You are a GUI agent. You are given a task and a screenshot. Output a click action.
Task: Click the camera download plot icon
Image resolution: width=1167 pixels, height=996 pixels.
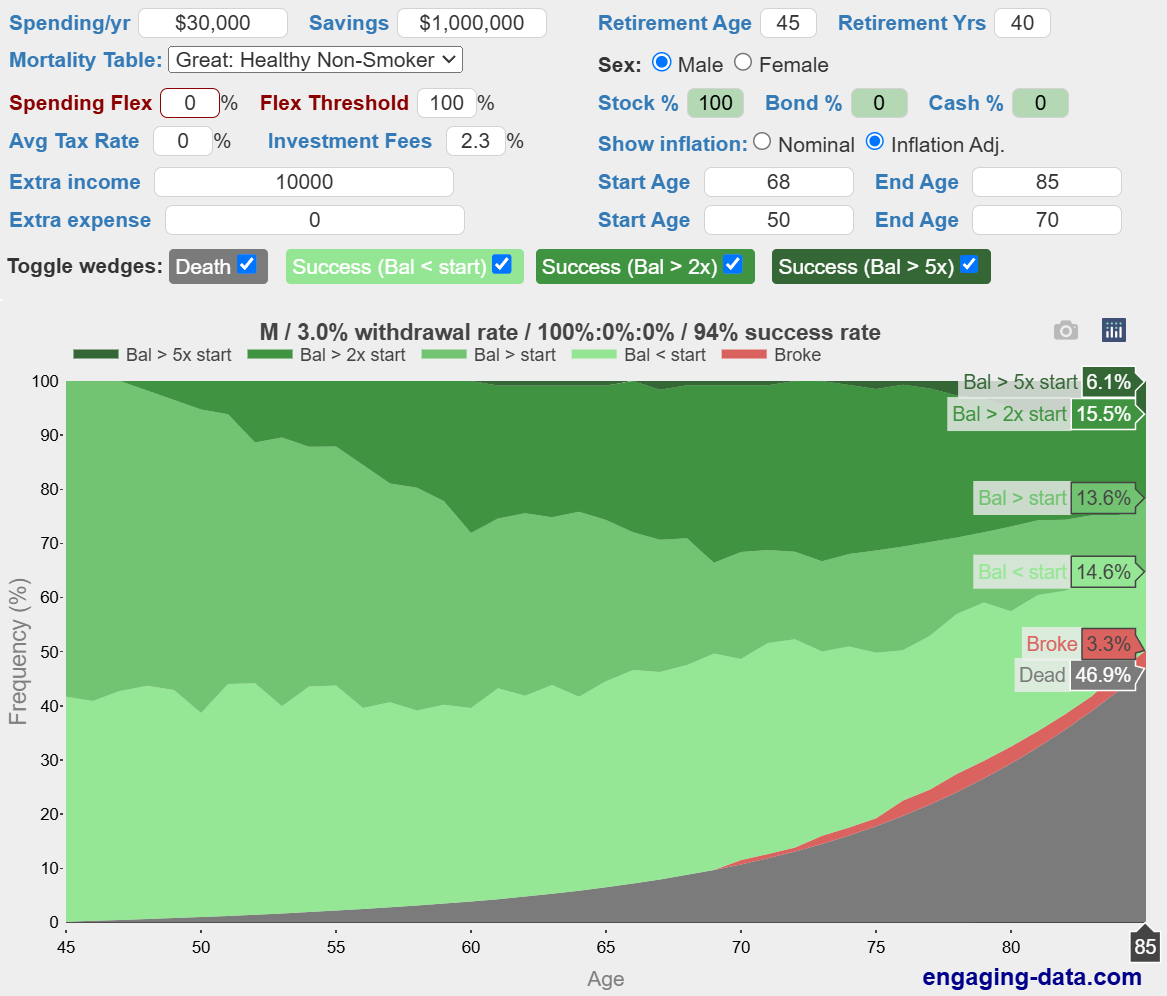point(1066,330)
